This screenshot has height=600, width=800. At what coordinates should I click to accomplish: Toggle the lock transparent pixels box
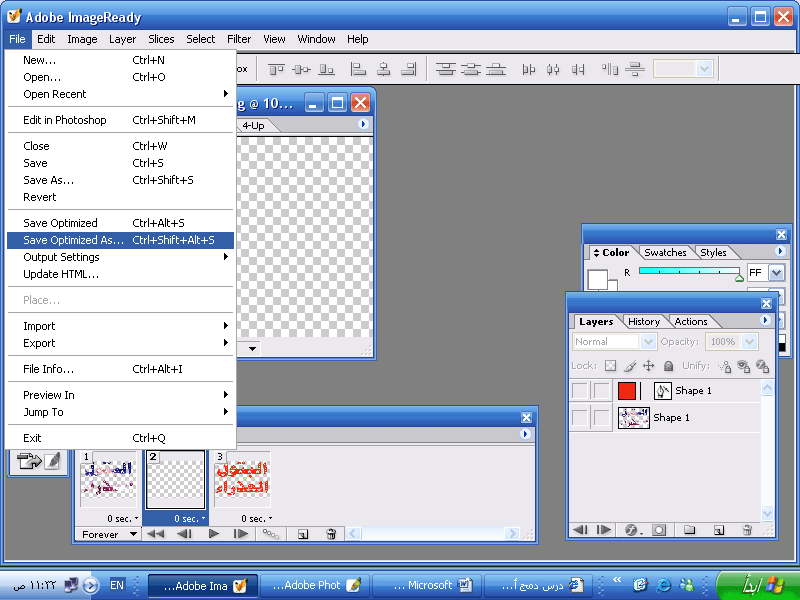610,366
